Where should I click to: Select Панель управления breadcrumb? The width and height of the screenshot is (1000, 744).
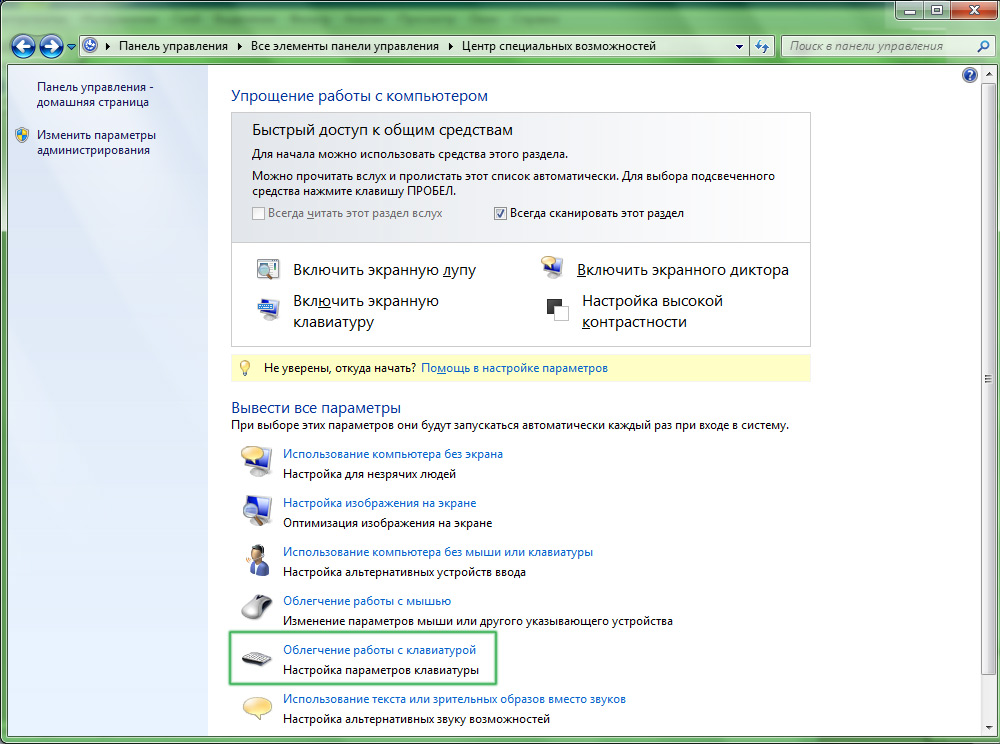[x=173, y=46]
